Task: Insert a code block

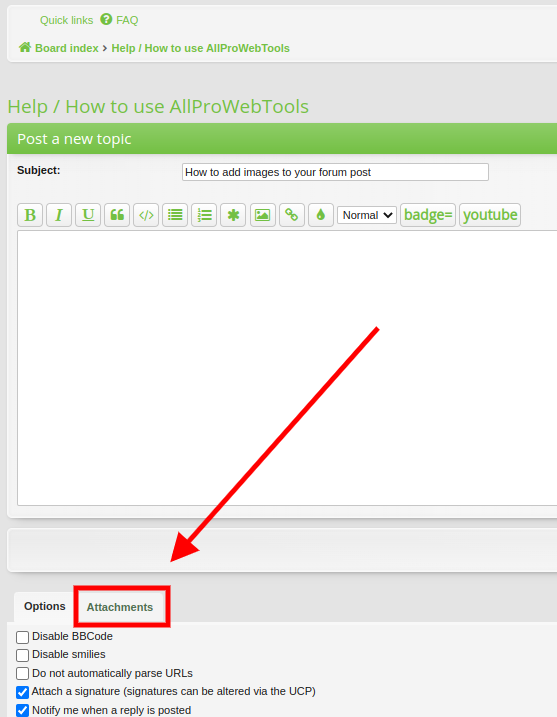Action: pyautogui.click(x=146, y=215)
